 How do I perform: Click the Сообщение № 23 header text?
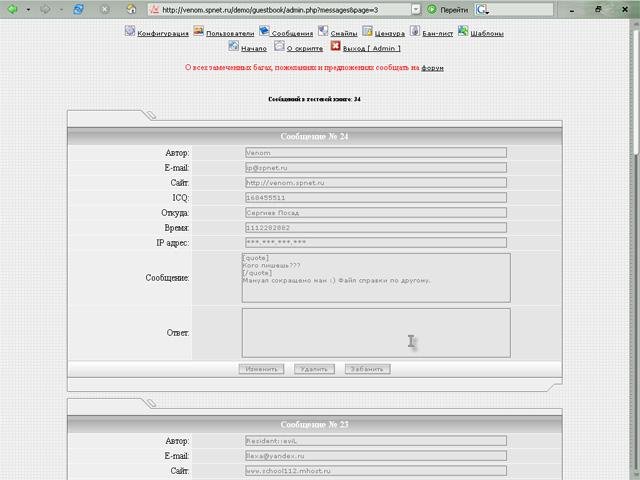(314, 424)
